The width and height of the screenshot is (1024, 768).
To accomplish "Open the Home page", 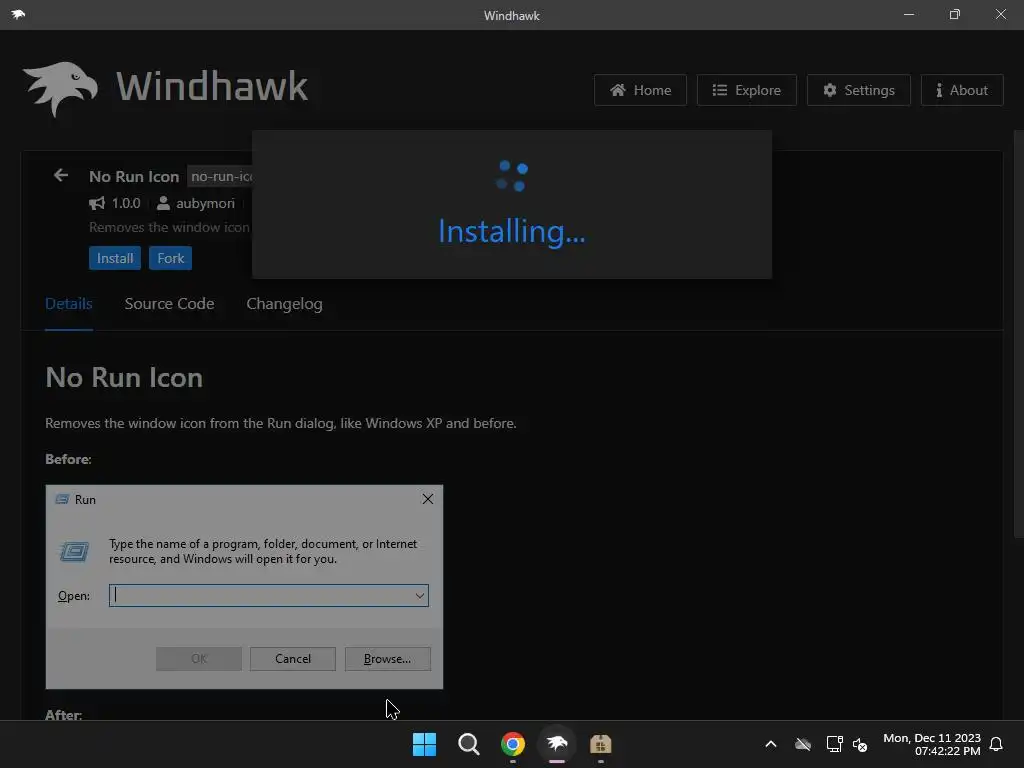I will coord(640,90).
